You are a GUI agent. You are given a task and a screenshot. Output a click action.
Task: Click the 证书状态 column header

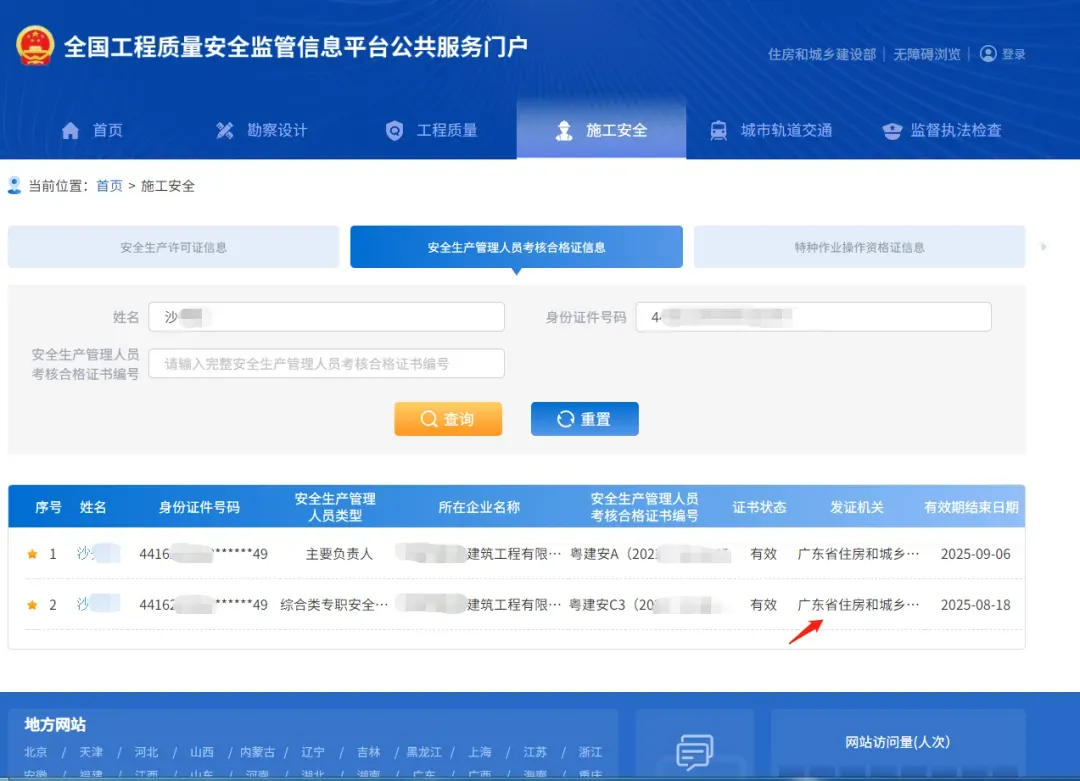(x=759, y=507)
